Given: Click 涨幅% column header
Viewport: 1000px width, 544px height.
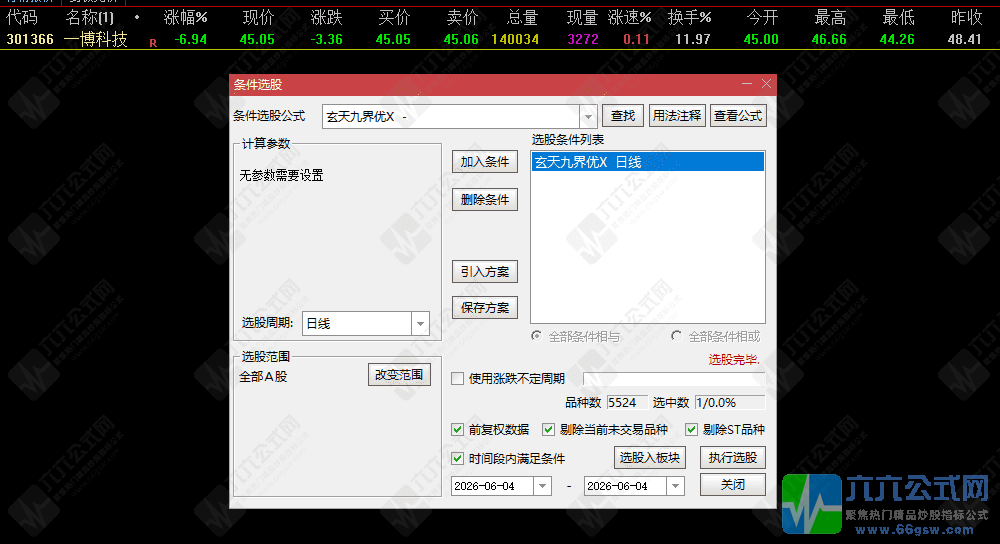Looking at the screenshot, I should (x=185, y=17).
